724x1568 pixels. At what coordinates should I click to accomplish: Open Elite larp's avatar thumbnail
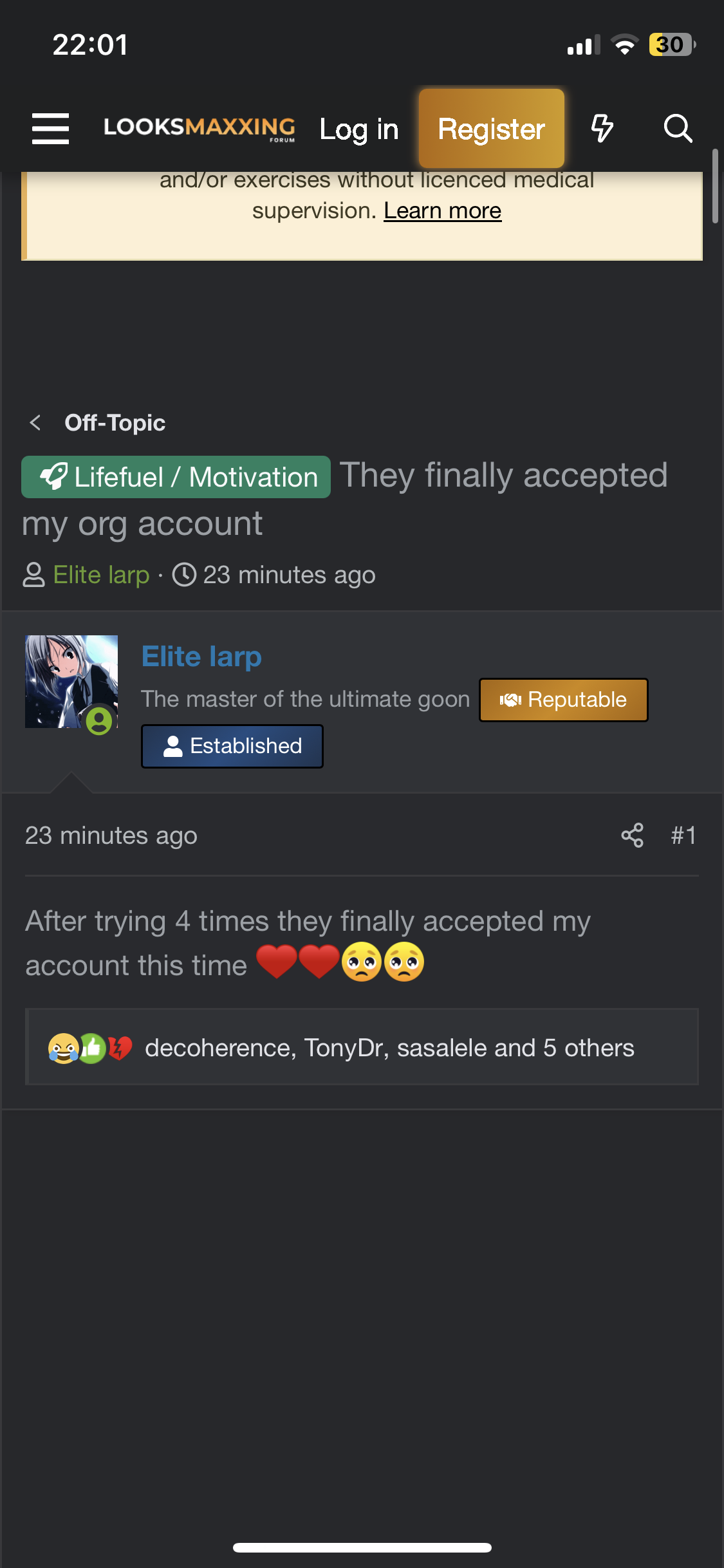pyautogui.click(x=71, y=682)
